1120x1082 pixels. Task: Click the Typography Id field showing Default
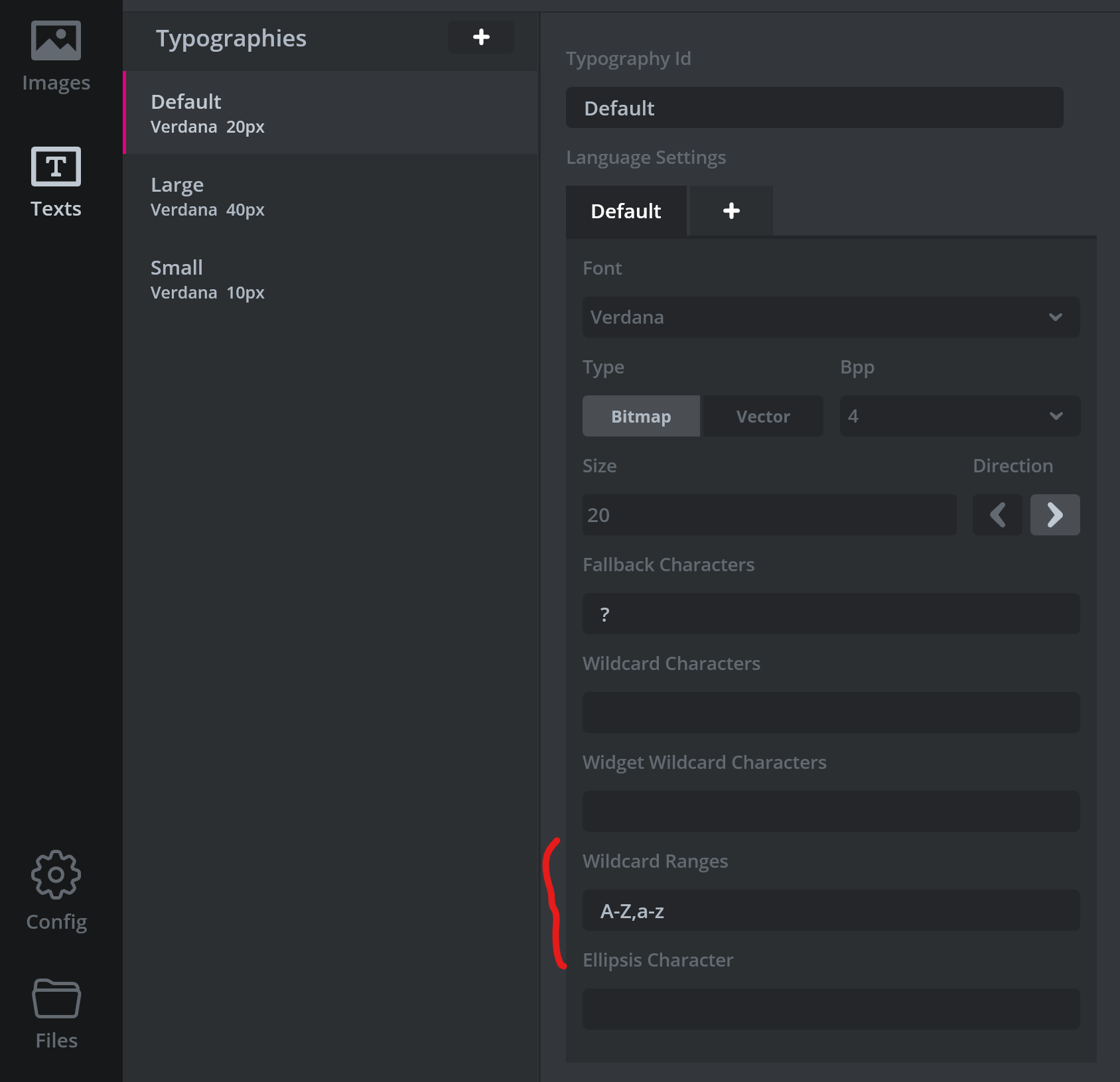(813, 107)
